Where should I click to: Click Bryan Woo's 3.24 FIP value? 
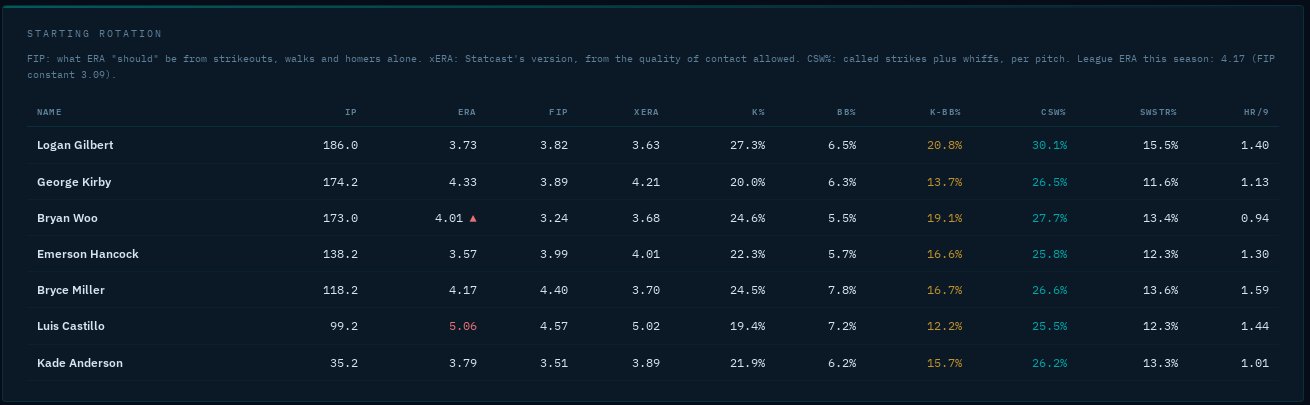click(x=554, y=218)
